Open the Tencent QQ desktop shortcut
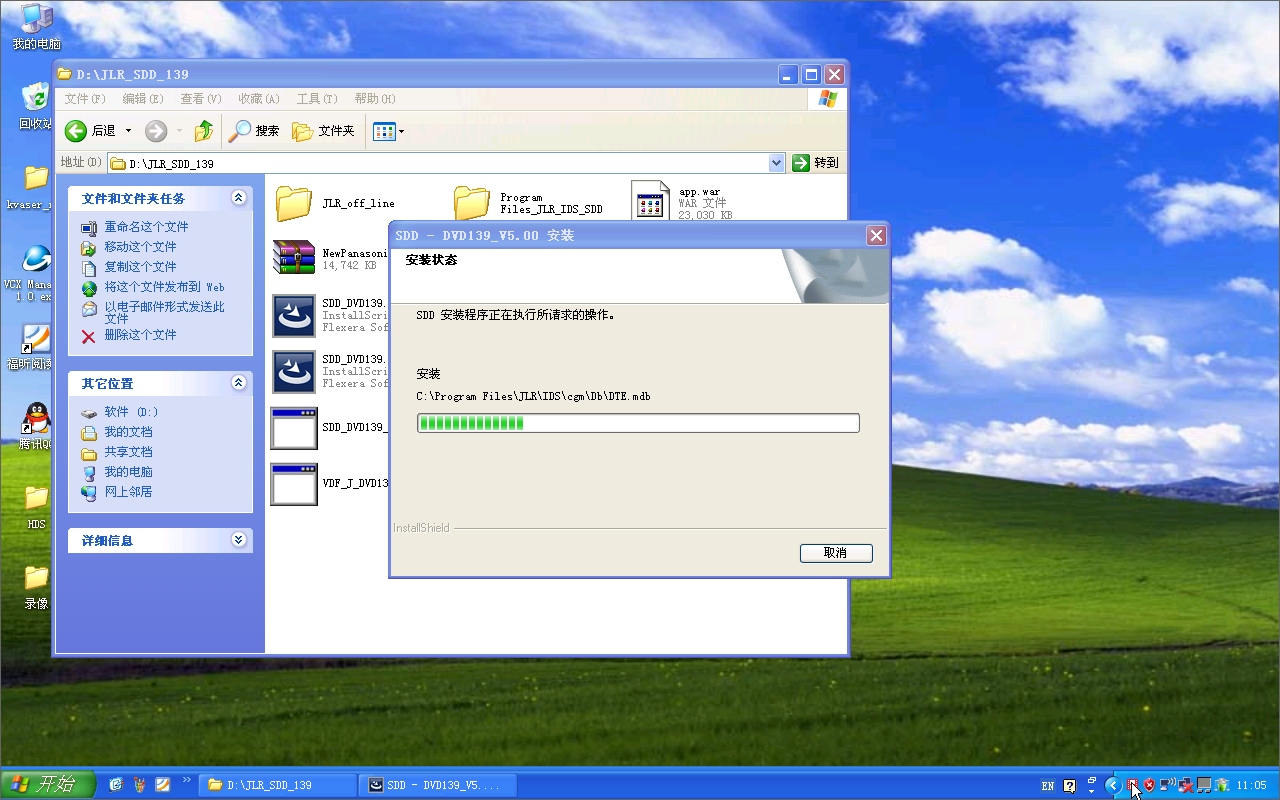The width and height of the screenshot is (1280, 800). coord(36,418)
